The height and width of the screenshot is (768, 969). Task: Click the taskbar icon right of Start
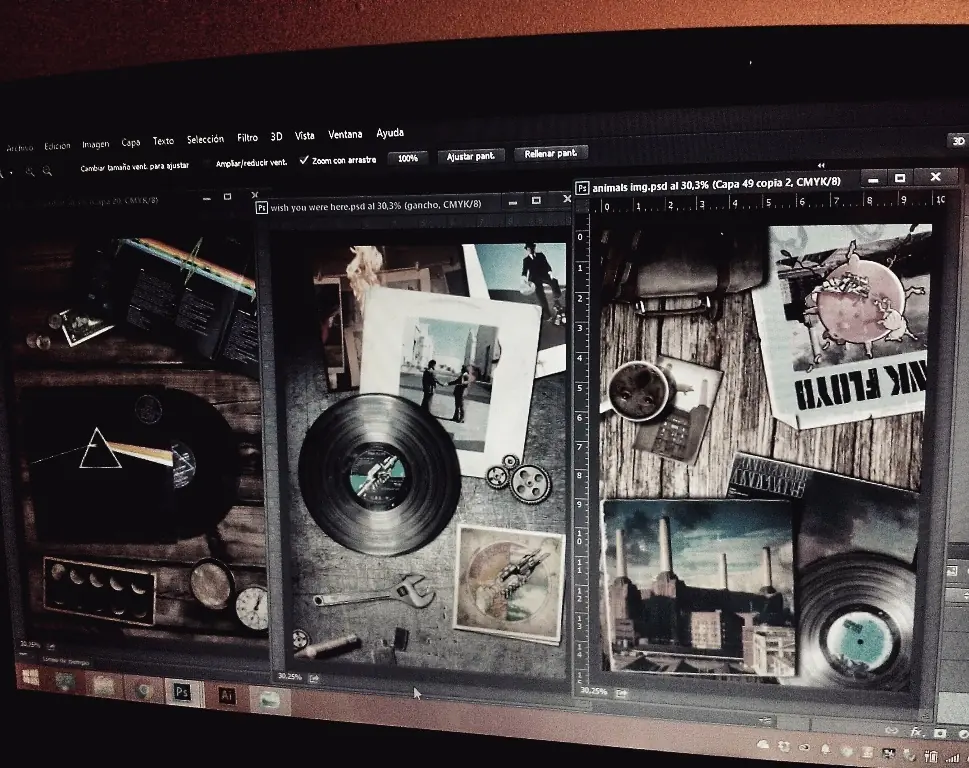[x=65, y=681]
